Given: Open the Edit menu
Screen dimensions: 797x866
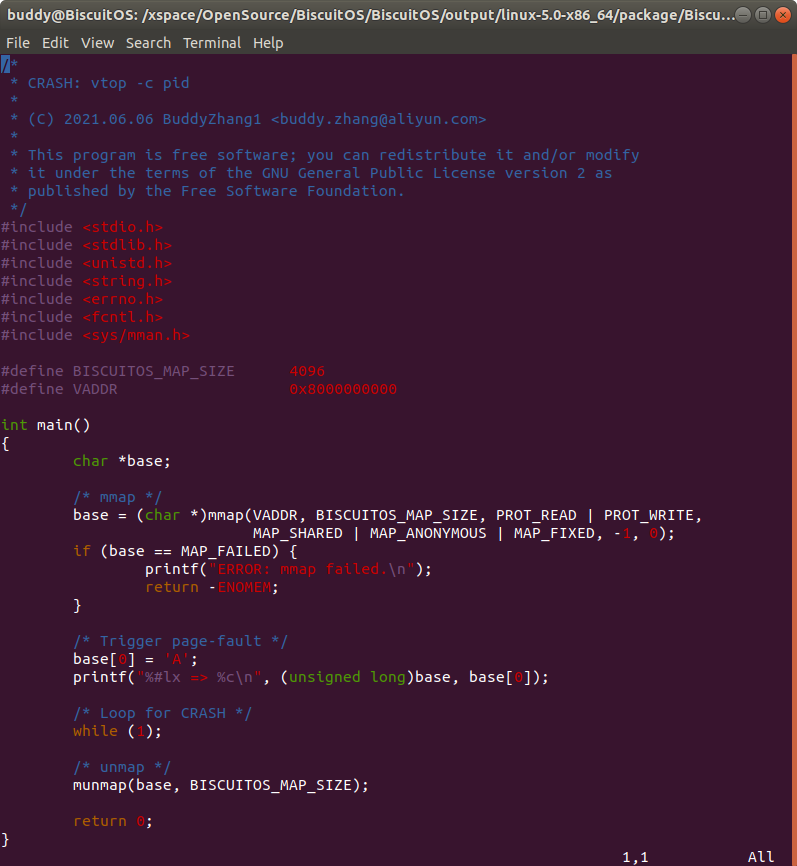Looking at the screenshot, I should pyautogui.click(x=55, y=43).
